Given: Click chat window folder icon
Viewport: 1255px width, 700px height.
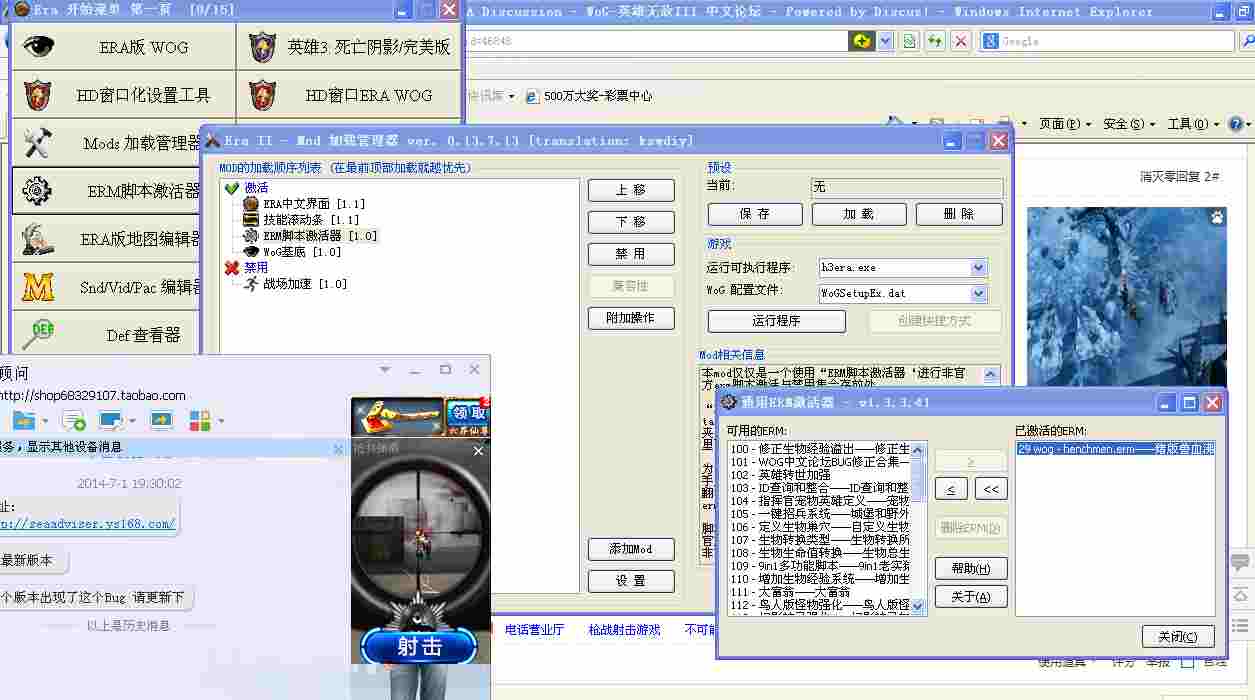Looking at the screenshot, I should click(24, 420).
